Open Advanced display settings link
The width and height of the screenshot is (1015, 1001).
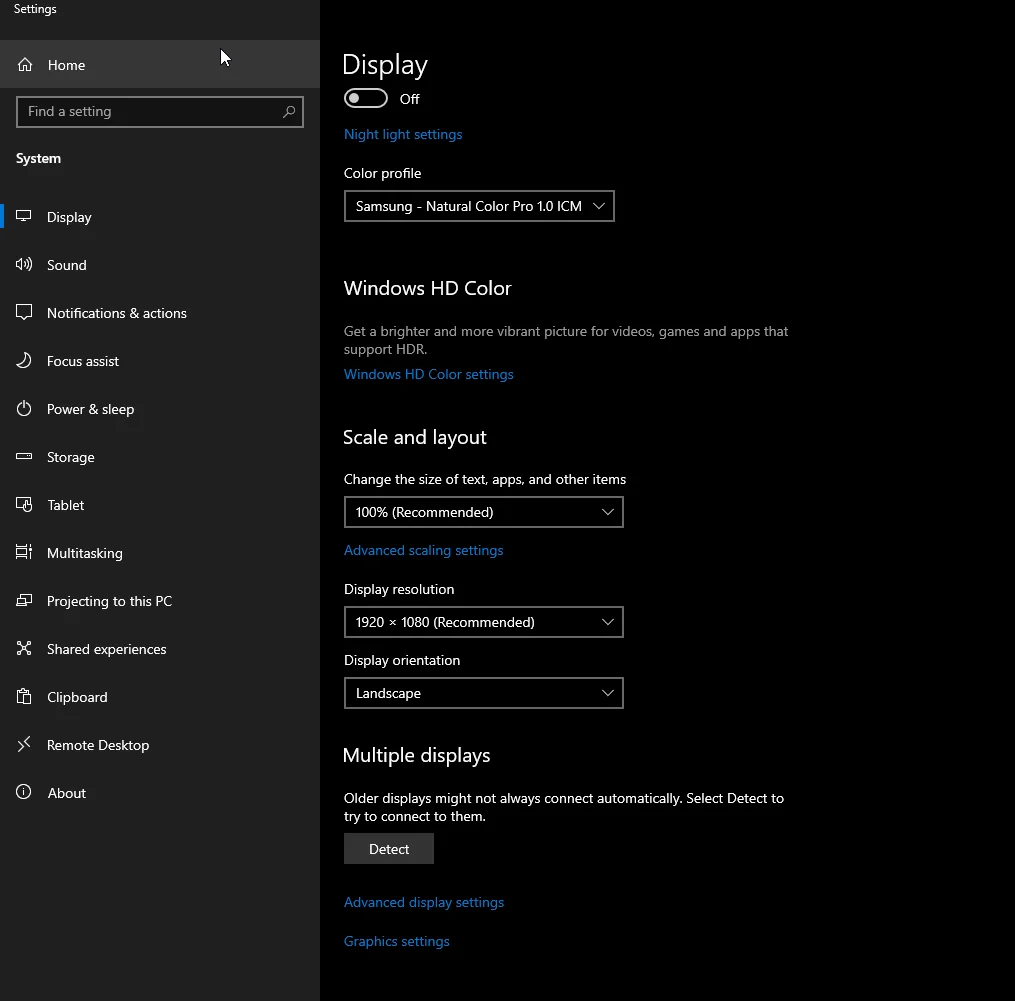[423, 902]
